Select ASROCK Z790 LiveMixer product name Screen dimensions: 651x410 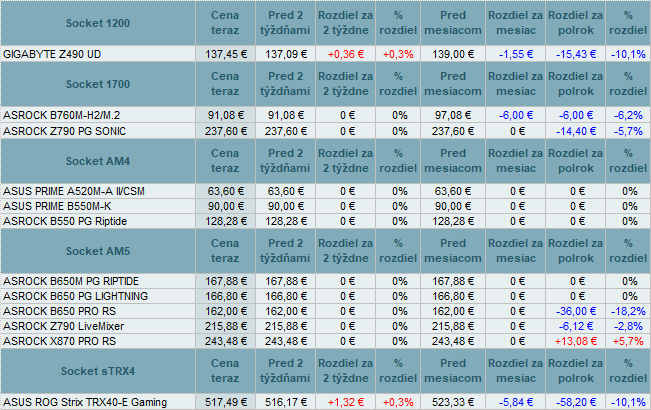pos(63,326)
